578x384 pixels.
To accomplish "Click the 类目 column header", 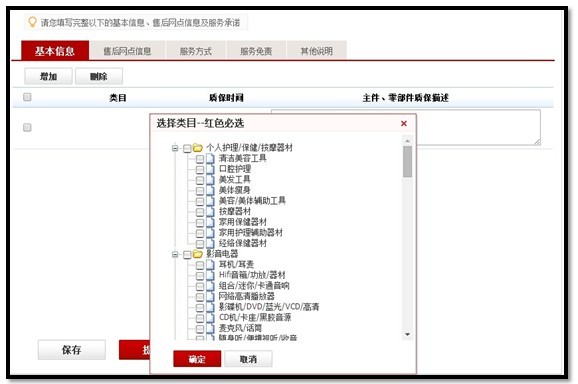I will pos(118,98).
